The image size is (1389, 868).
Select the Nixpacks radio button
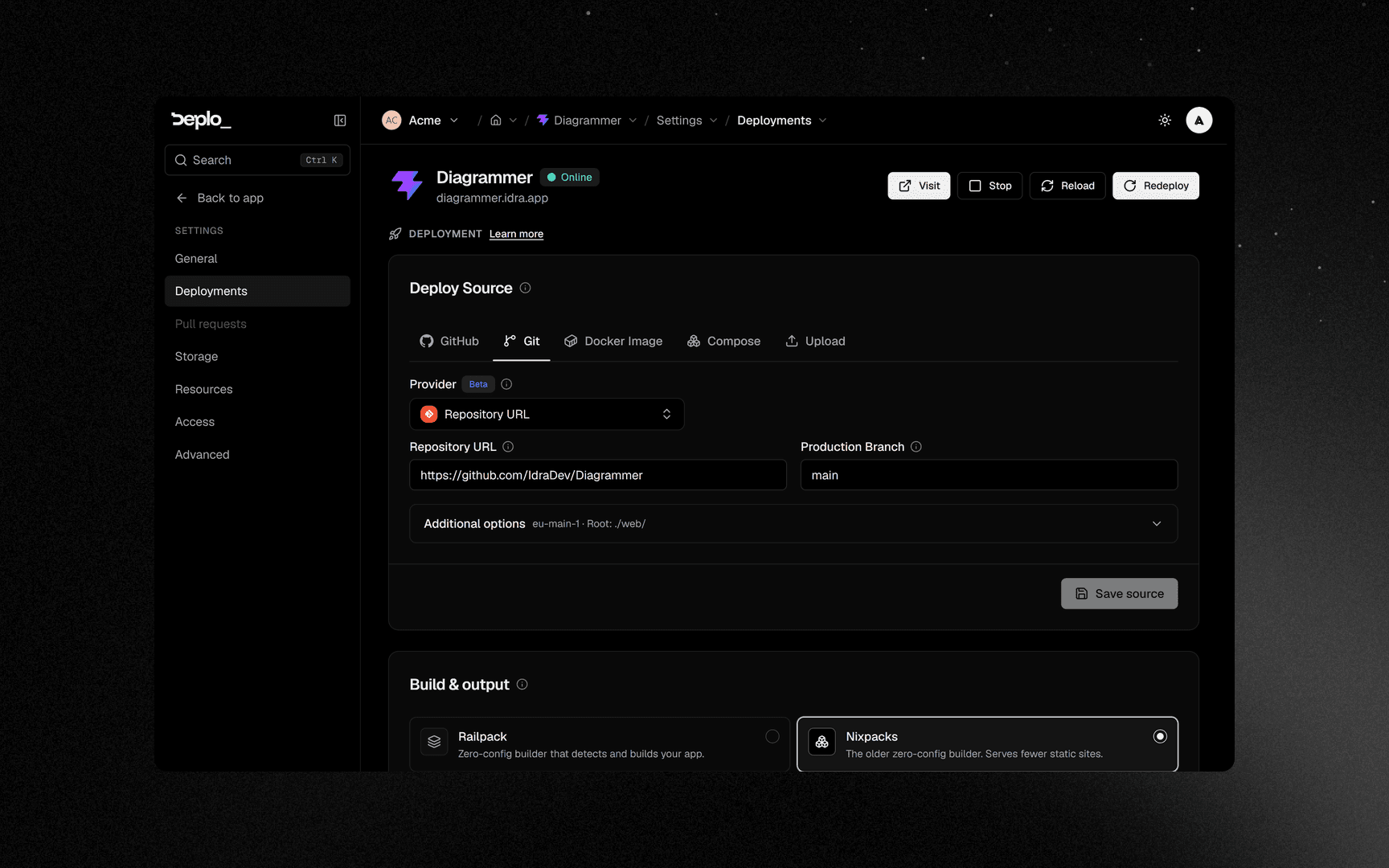(x=1160, y=736)
